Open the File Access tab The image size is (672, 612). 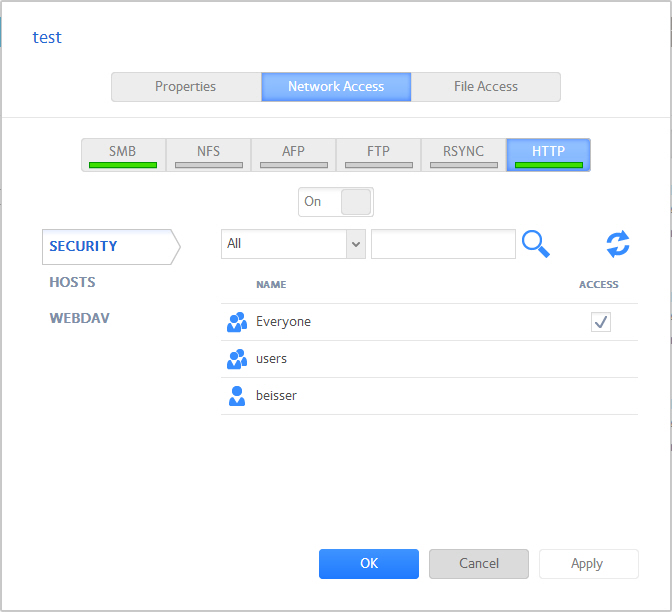(x=486, y=87)
